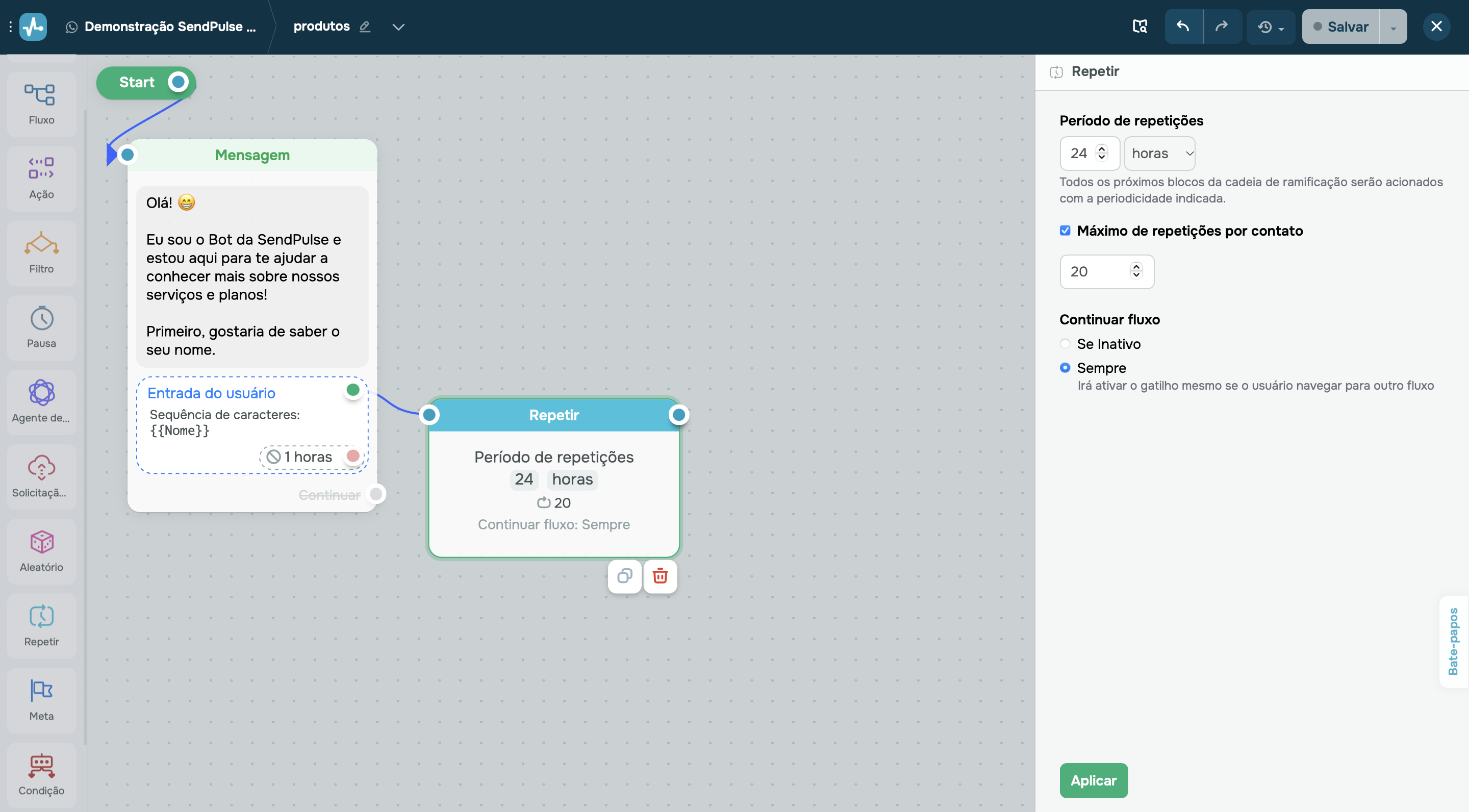
Task: Delete the Repetir block
Action: (660, 576)
